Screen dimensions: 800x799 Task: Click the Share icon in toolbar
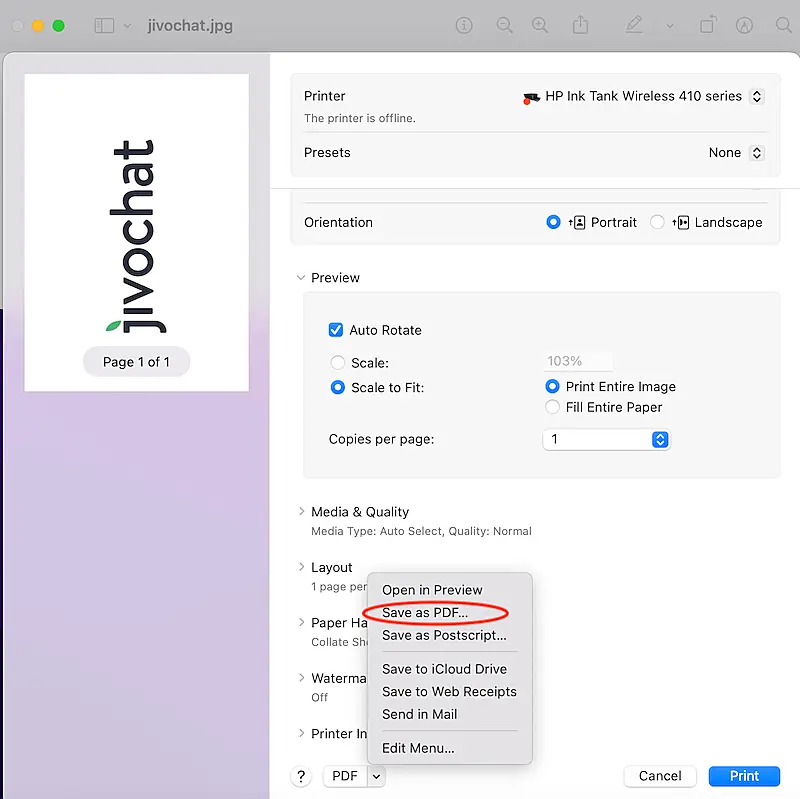click(580, 26)
